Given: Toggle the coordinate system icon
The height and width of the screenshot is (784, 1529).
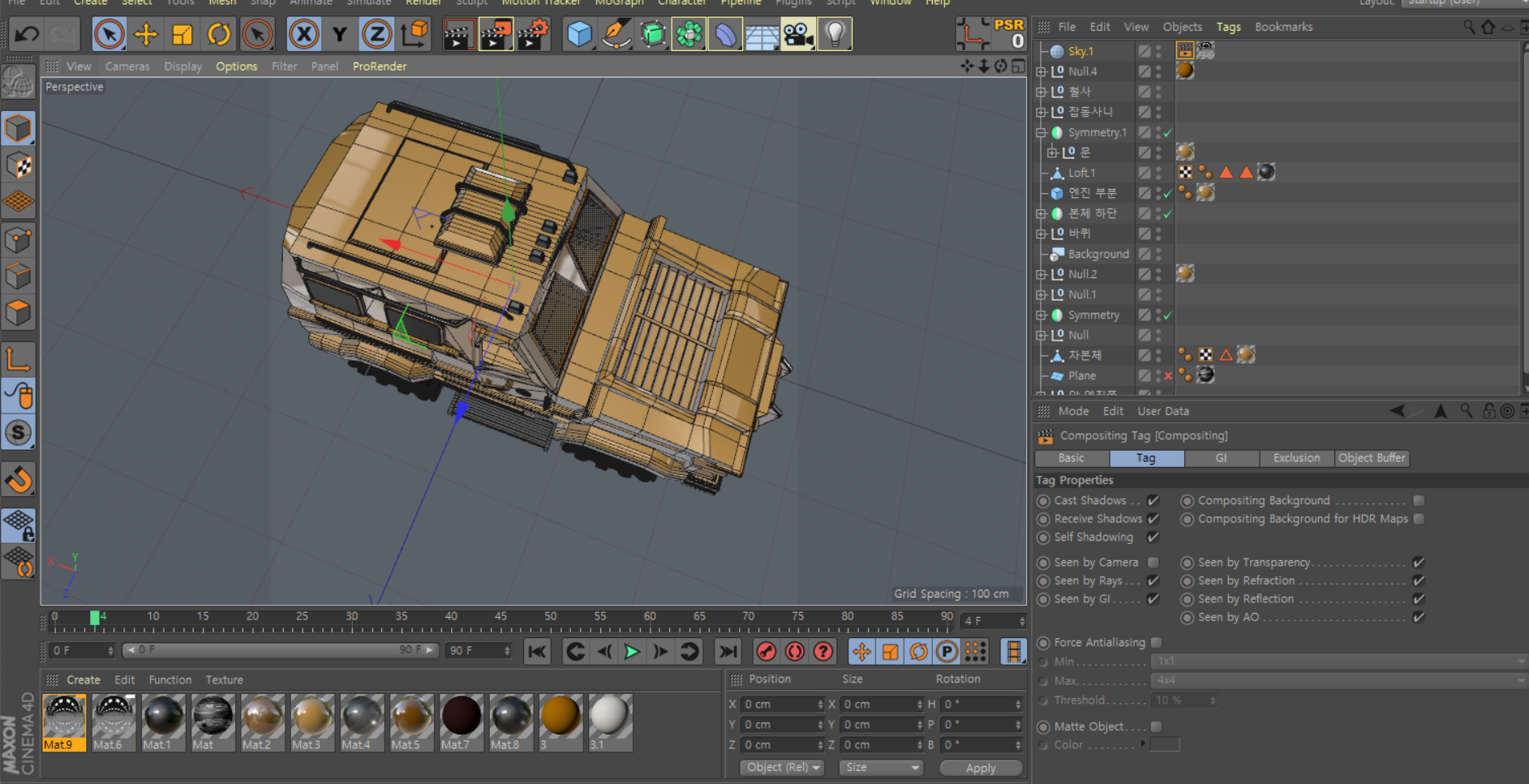Looking at the screenshot, I should [414, 34].
